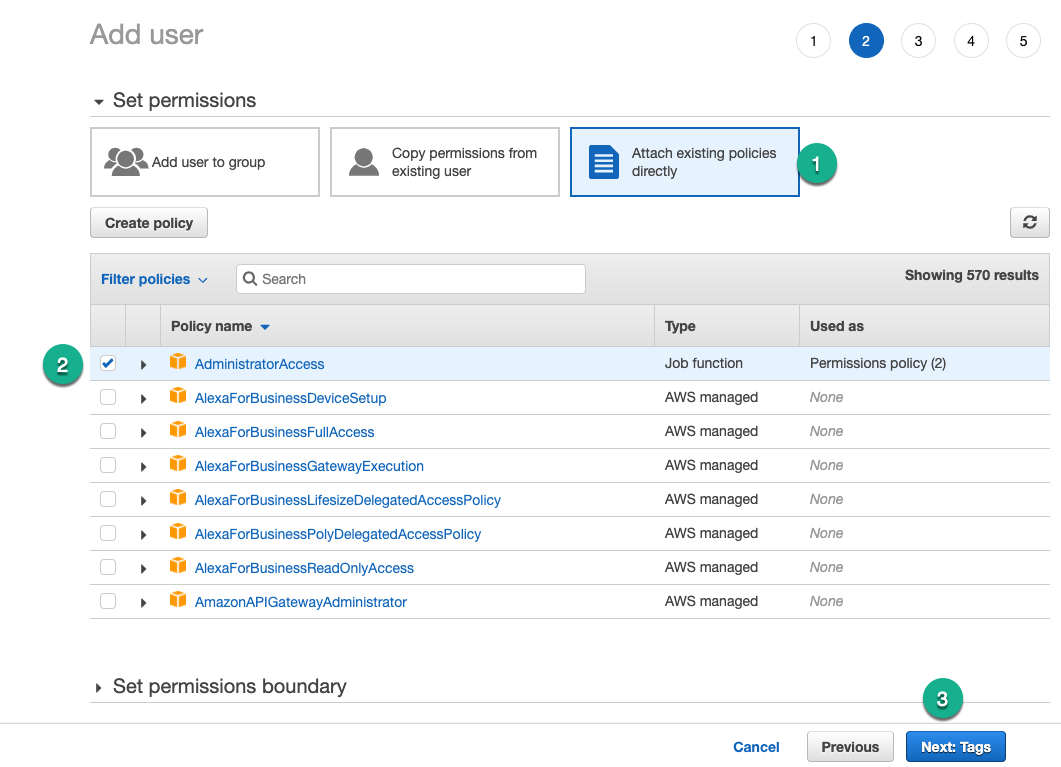Expand the Set permissions boundary section
The width and height of the screenshot is (1061, 767).
[x=99, y=688]
